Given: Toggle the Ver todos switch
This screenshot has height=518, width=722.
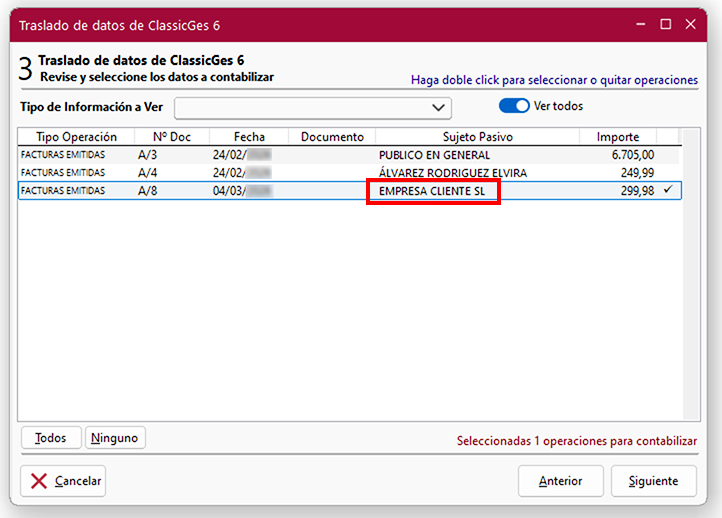Looking at the screenshot, I should point(514,106).
